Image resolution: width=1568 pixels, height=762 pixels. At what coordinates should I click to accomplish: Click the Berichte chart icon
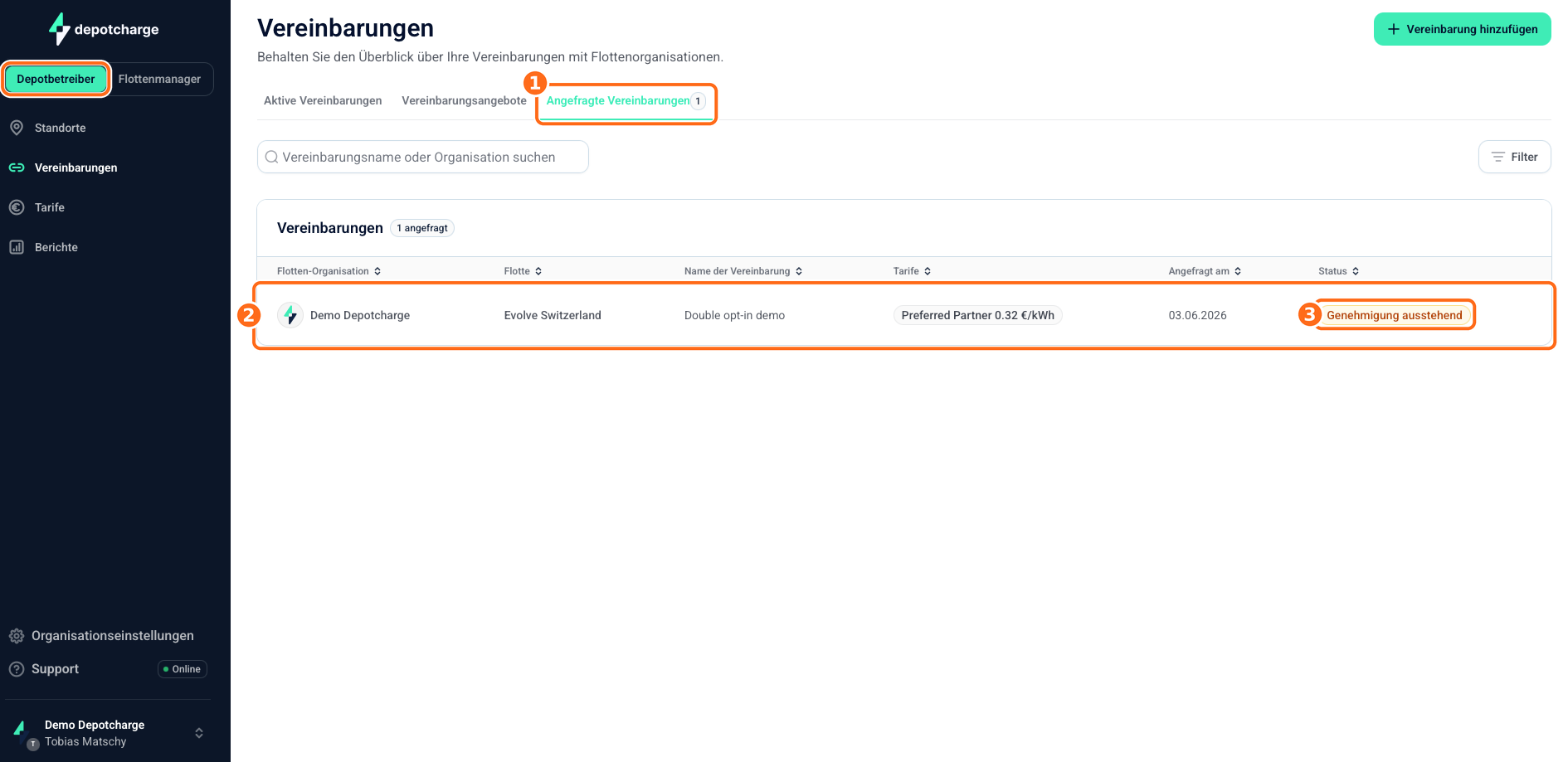[x=17, y=247]
